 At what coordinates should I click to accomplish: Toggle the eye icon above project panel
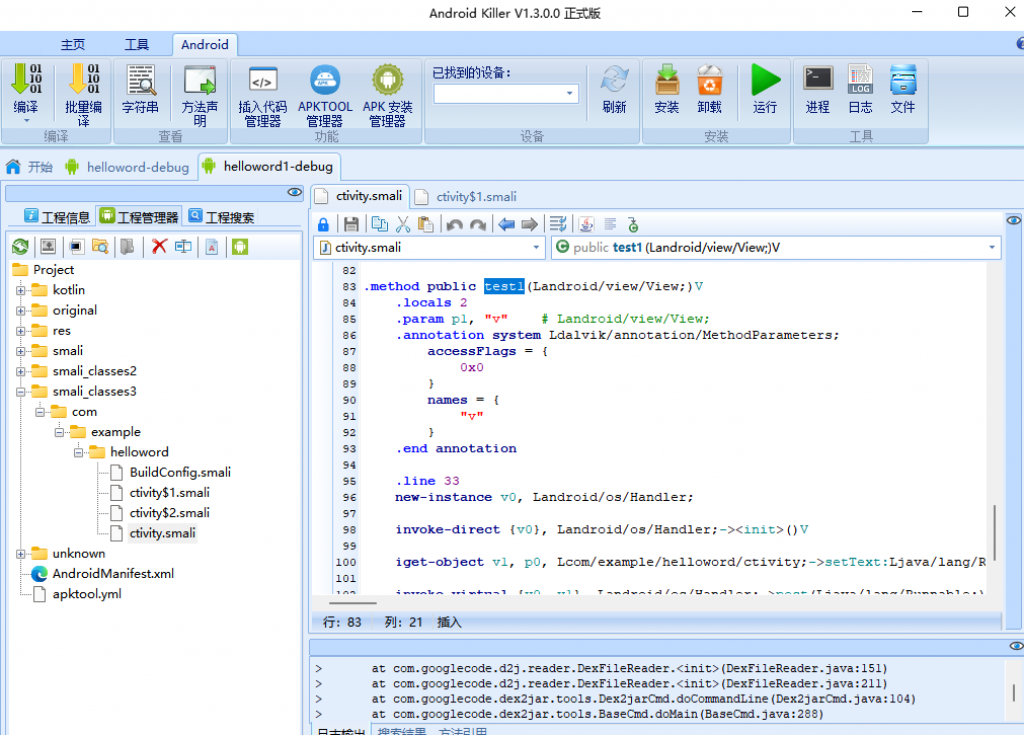295,192
